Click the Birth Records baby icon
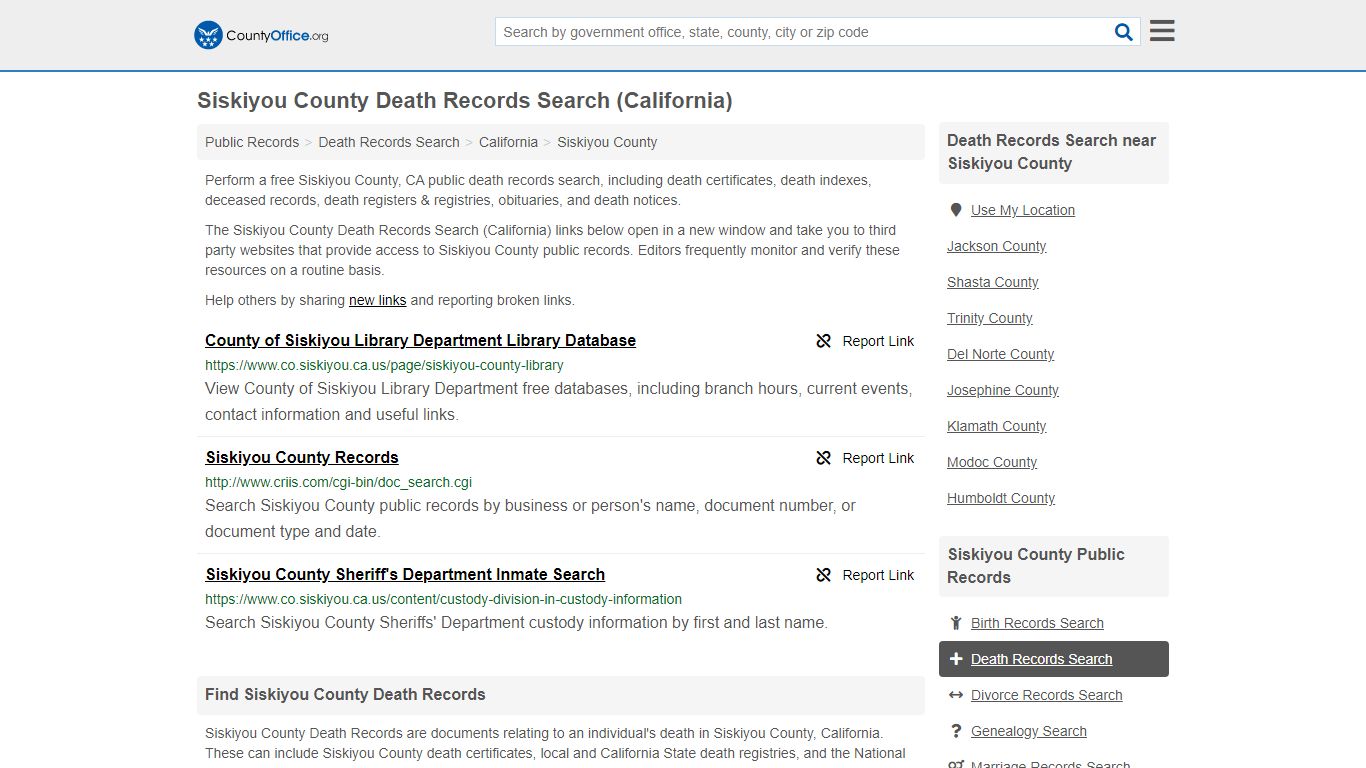This screenshot has width=1366, height=768. 956,623
